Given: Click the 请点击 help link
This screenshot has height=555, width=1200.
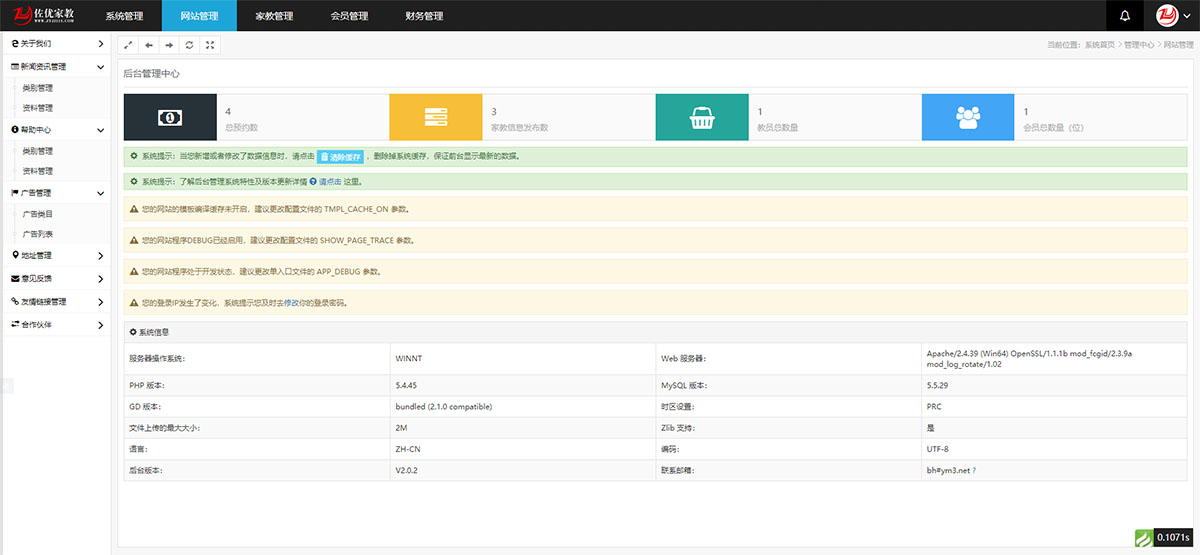Looking at the screenshot, I should (330, 182).
